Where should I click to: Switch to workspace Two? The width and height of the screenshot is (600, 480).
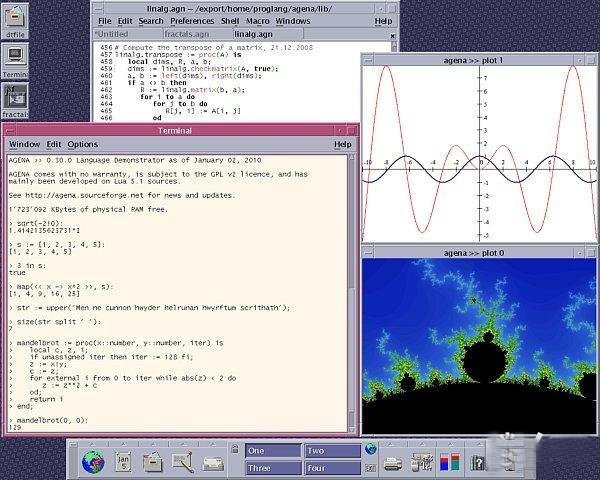click(332, 451)
